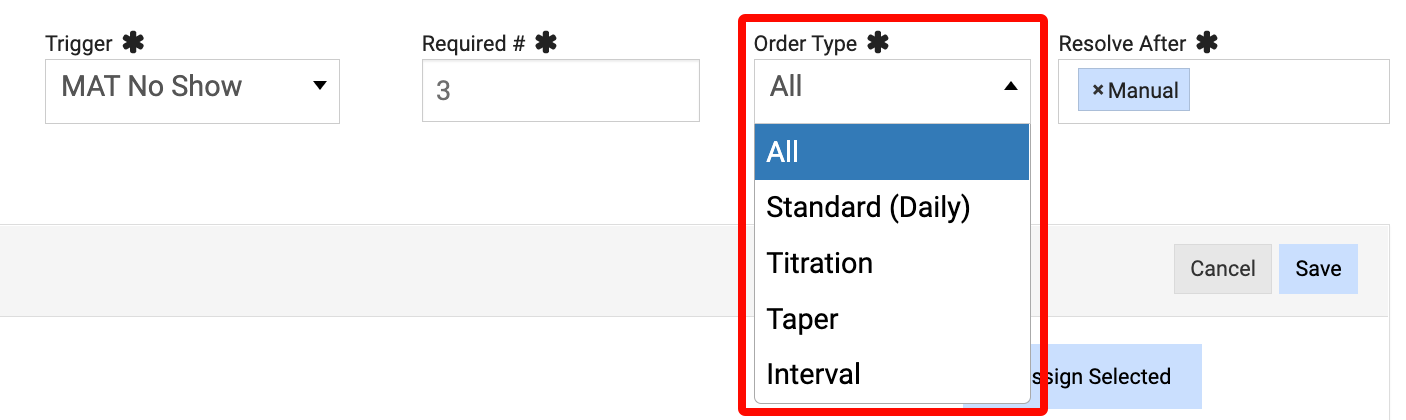
Task: Click the Trigger dropdown caret arrow
Action: [x=319, y=86]
